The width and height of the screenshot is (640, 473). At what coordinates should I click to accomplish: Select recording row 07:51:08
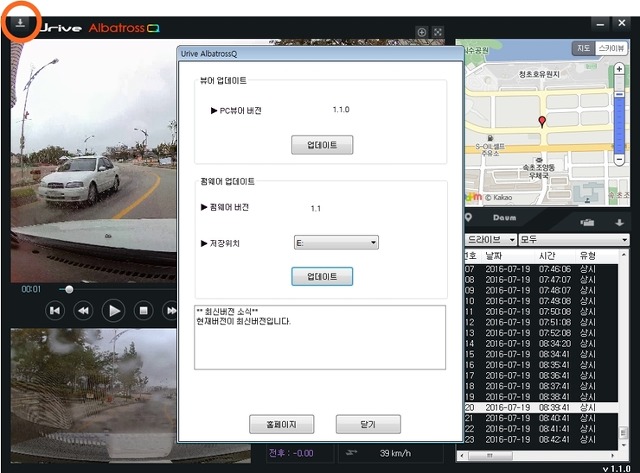click(x=541, y=322)
